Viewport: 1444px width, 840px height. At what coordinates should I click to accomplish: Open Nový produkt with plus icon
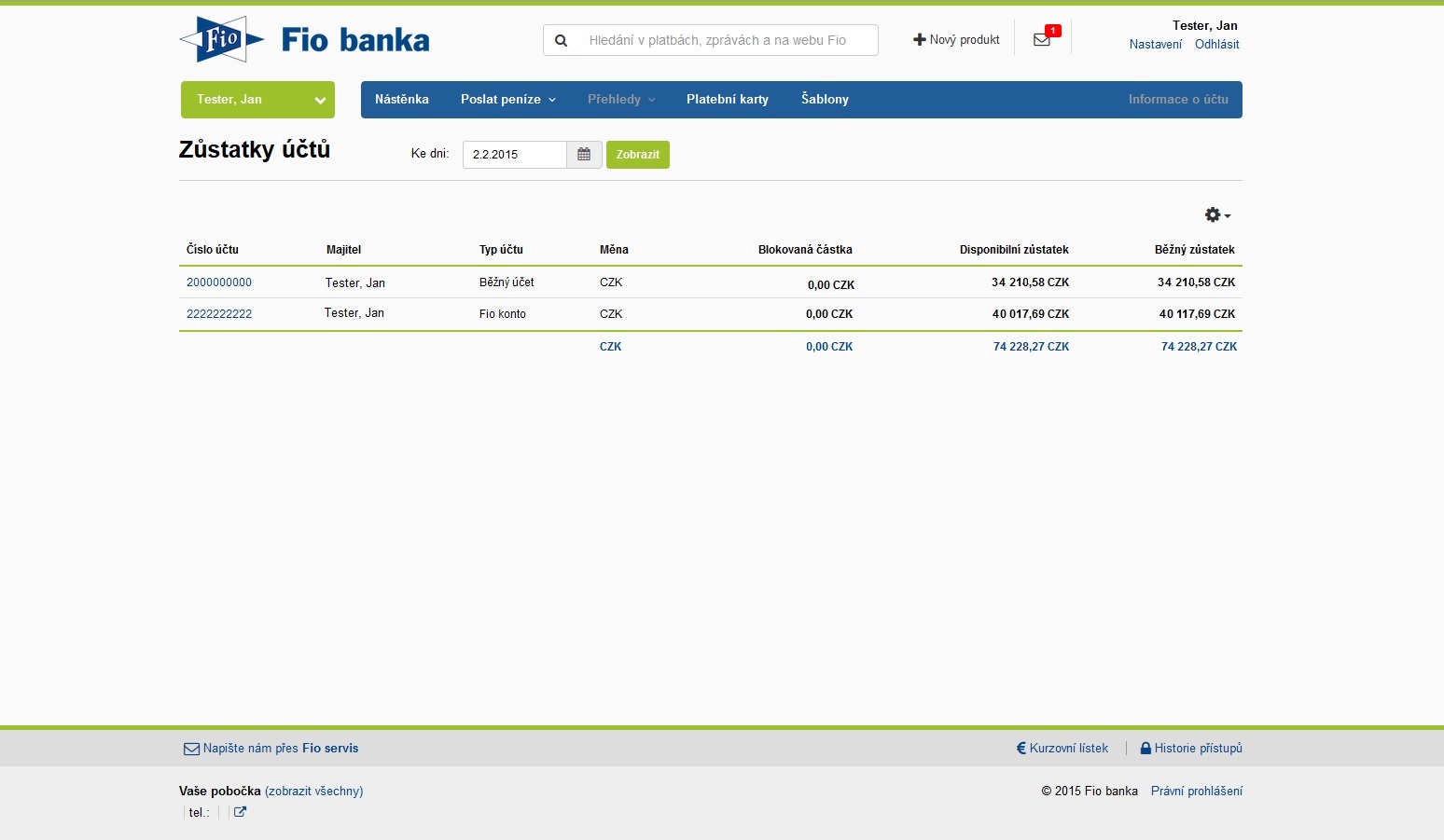pyautogui.click(x=956, y=40)
